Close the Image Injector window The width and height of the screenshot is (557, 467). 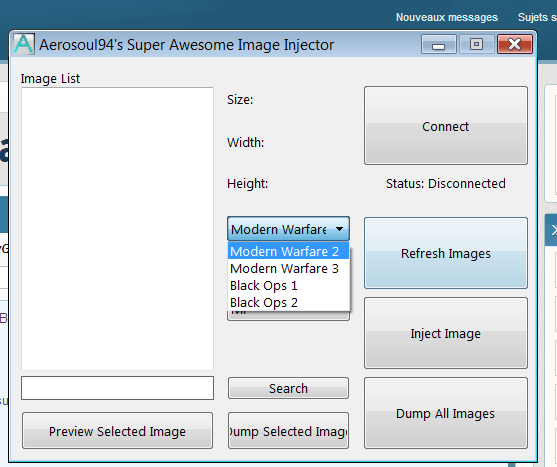click(x=515, y=44)
